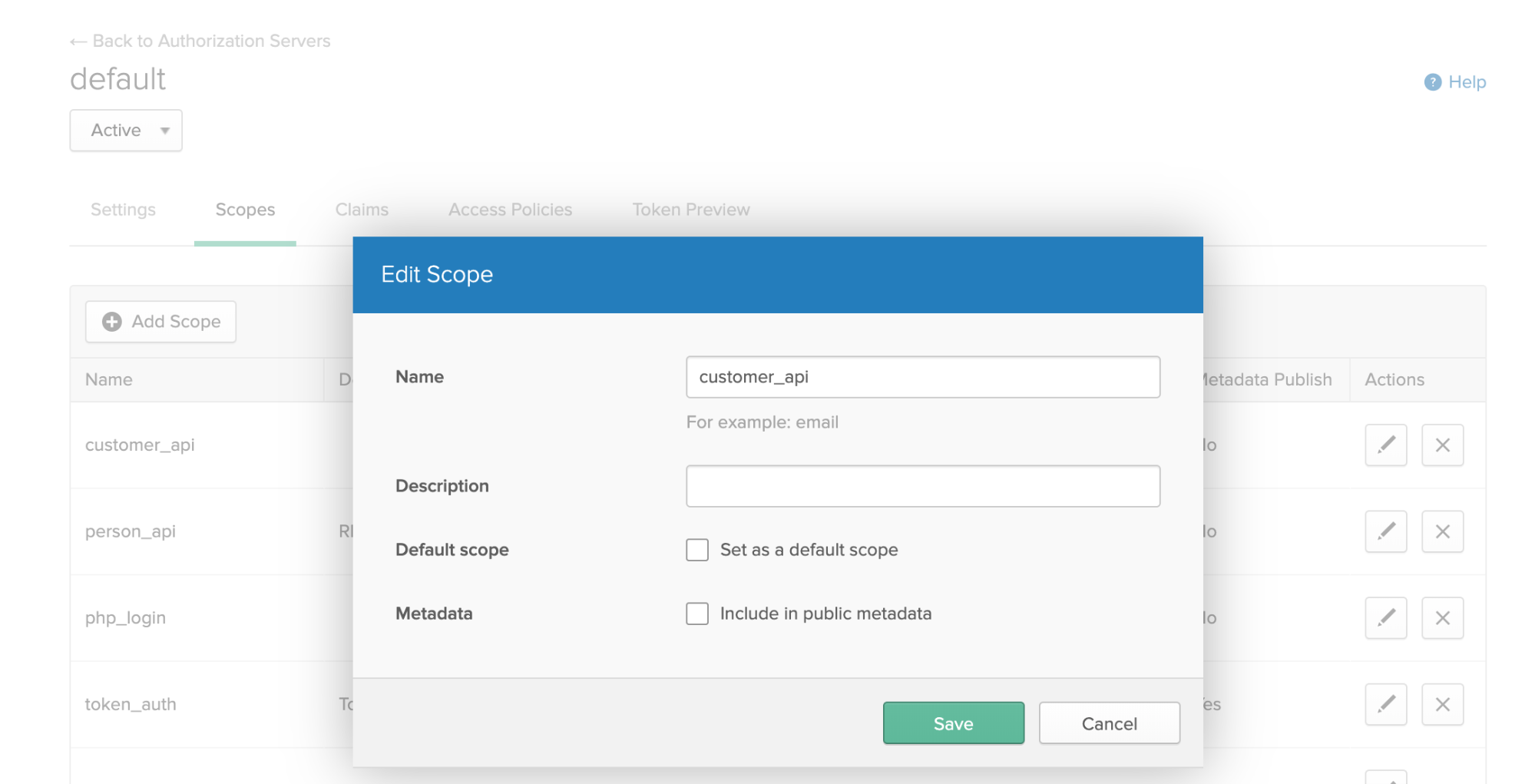
Task: Open the Claims tab
Action: tap(362, 210)
